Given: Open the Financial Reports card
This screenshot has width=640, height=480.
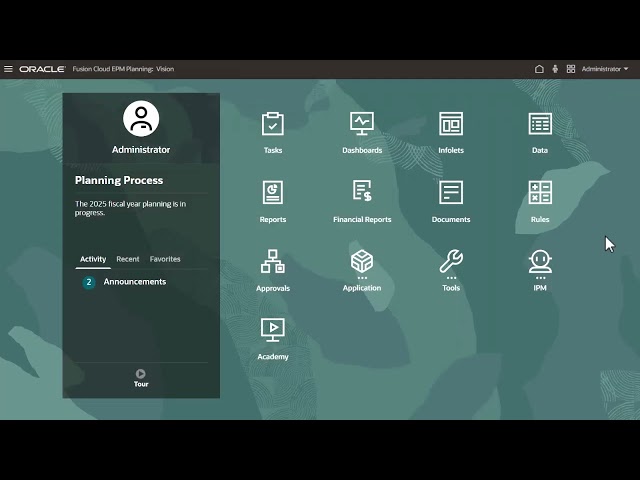Looking at the screenshot, I should [362, 202].
